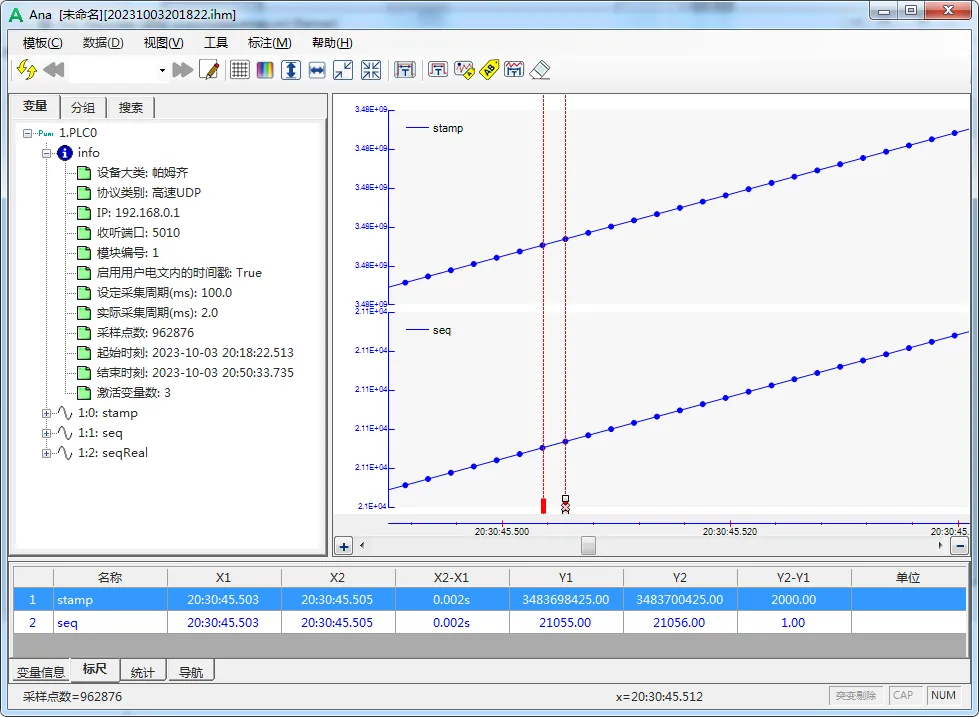Select the eraser tool icon
979x717 pixels.
[x=540, y=69]
